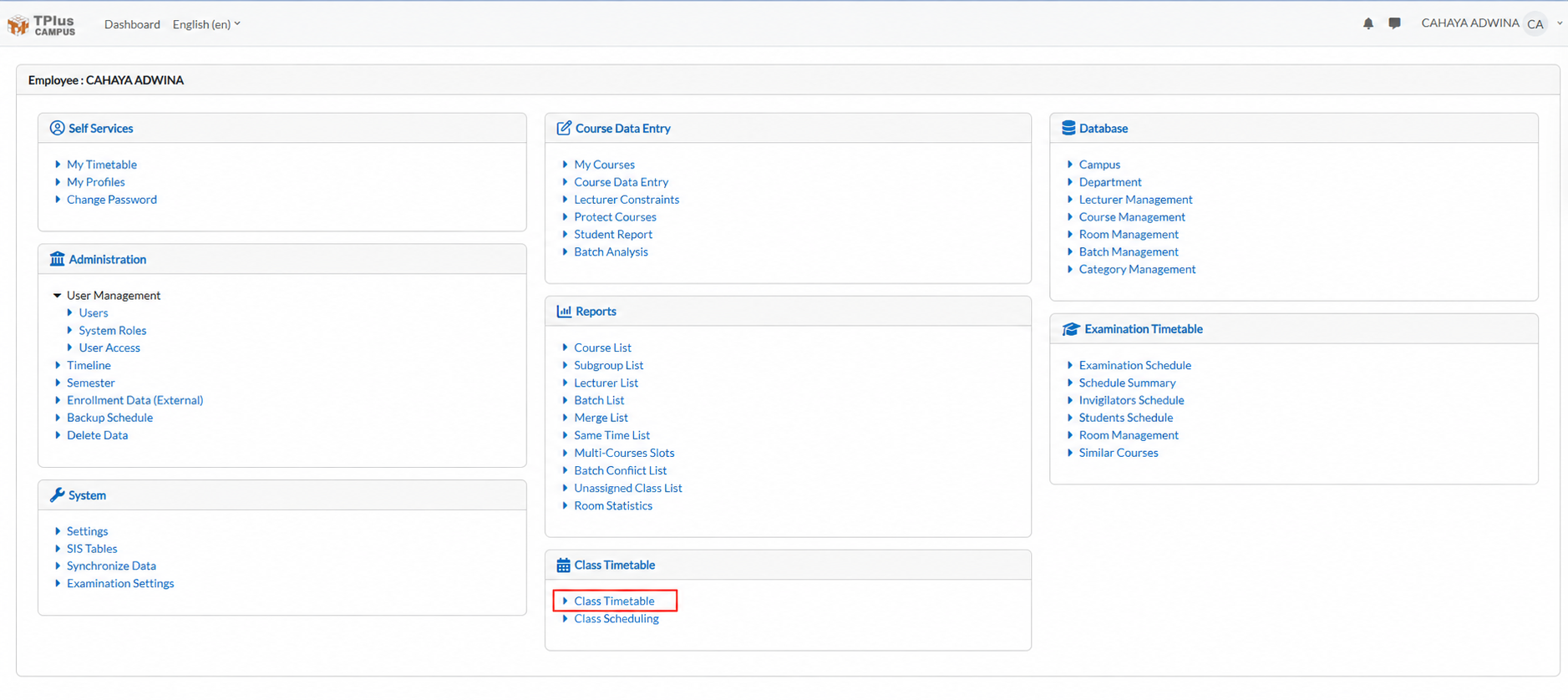Image resolution: width=1568 pixels, height=700 pixels.
Task: Open Subgroup List report link
Action: tap(608, 365)
